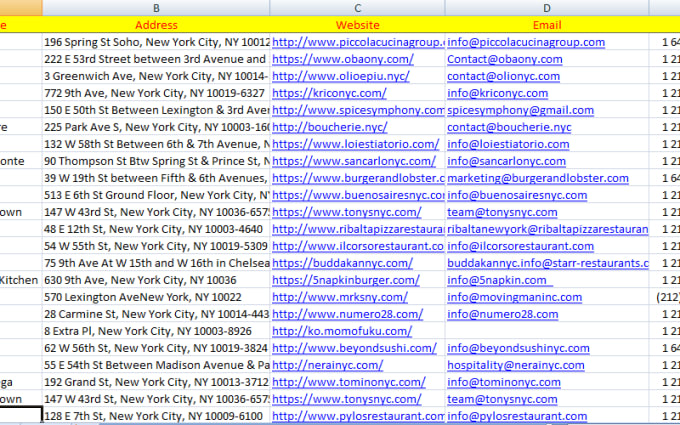Click email info@buenosairesnyc.com
Image resolution: width=680 pixels, height=425 pixels.
pyautogui.click(x=517, y=195)
